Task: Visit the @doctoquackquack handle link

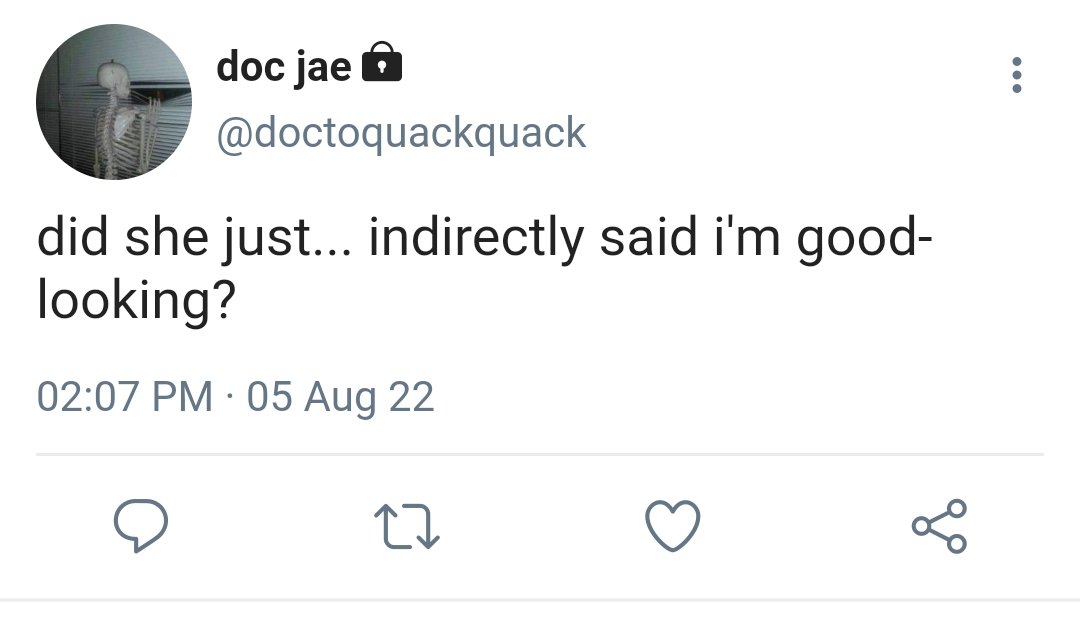Action: [401, 132]
